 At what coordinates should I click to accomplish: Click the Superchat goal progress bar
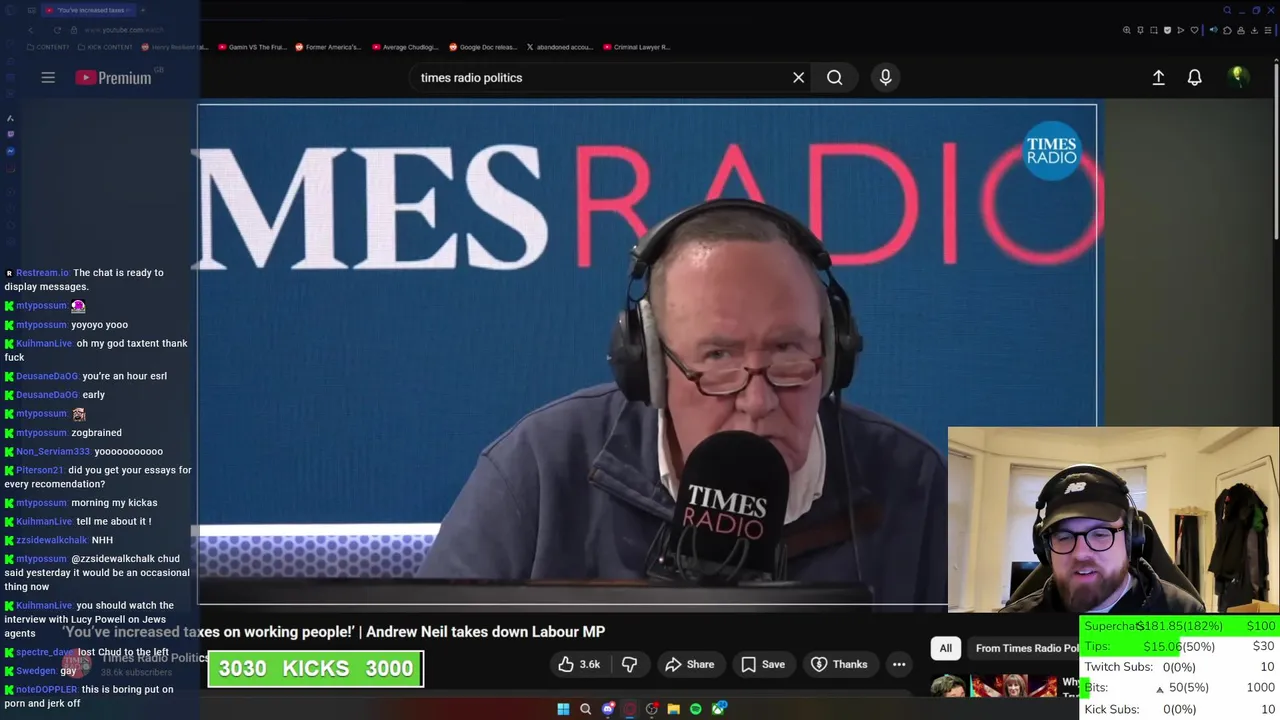coord(1179,626)
